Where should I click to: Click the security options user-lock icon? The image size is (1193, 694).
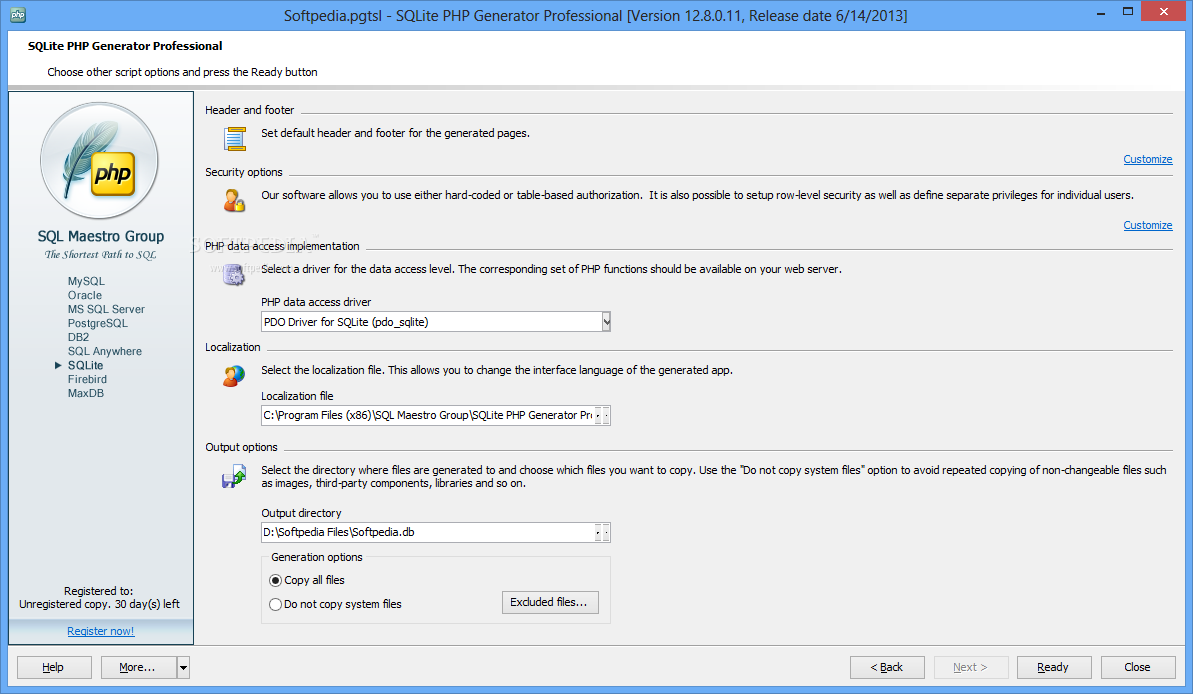pyautogui.click(x=234, y=200)
